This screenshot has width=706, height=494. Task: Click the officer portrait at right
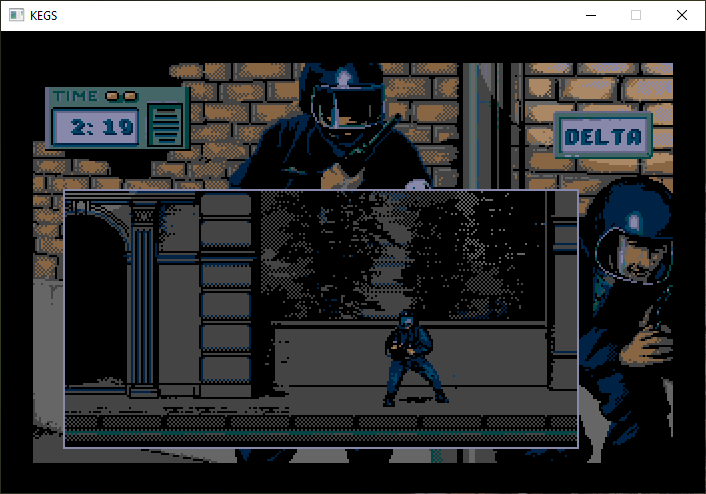(626, 311)
